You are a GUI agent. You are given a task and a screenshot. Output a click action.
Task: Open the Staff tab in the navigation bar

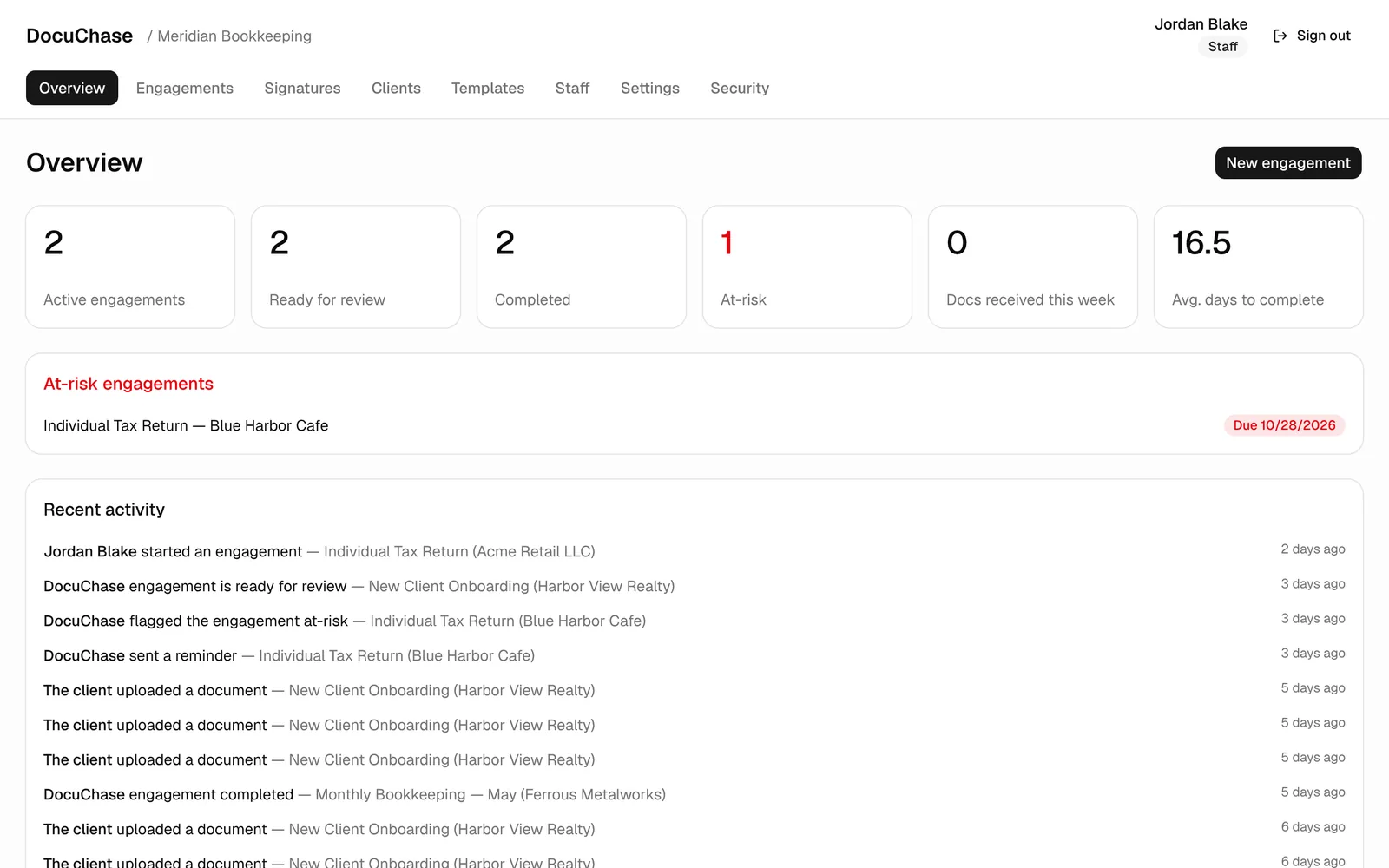coord(572,88)
